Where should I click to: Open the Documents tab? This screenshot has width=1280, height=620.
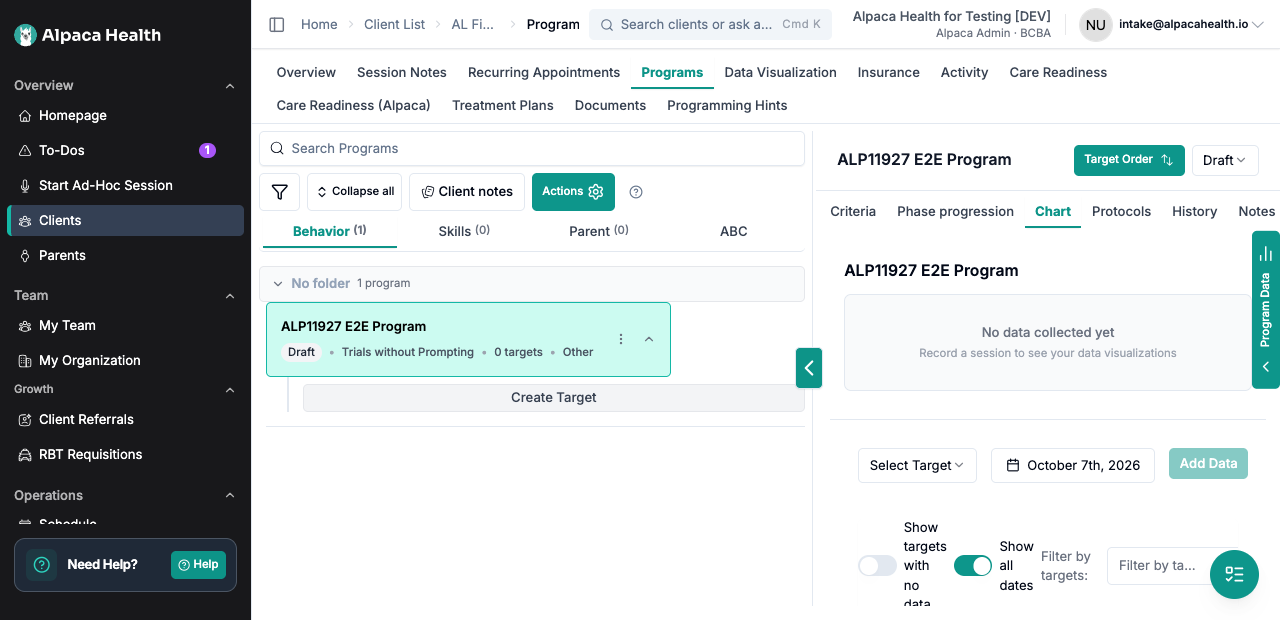(x=610, y=105)
